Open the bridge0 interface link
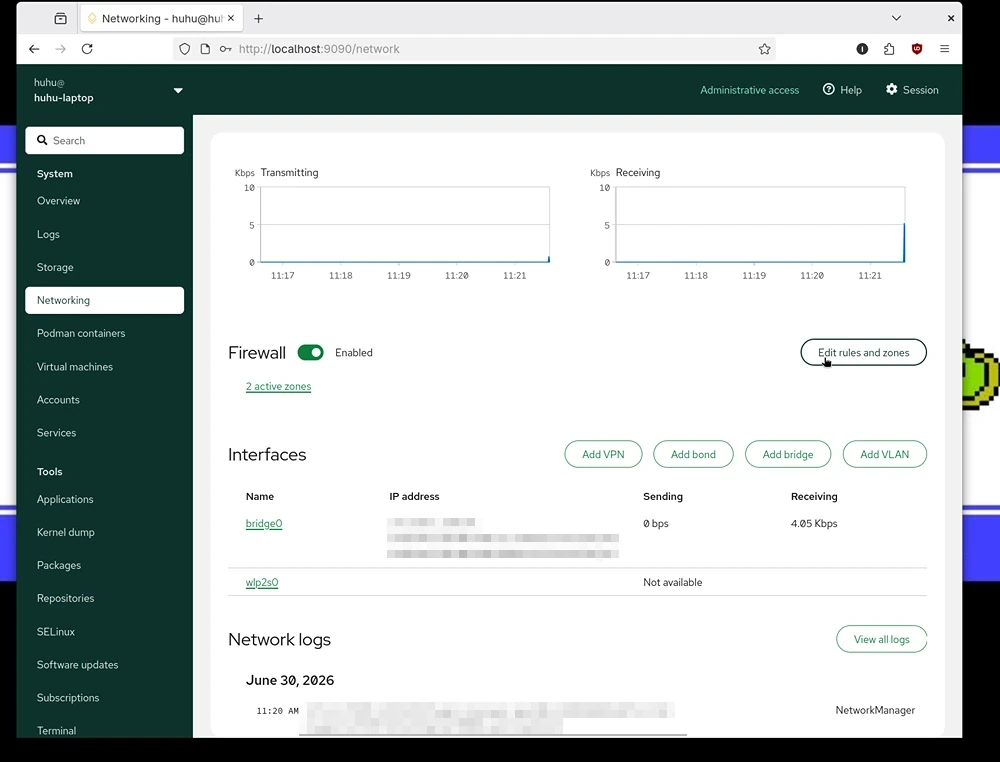 [264, 524]
